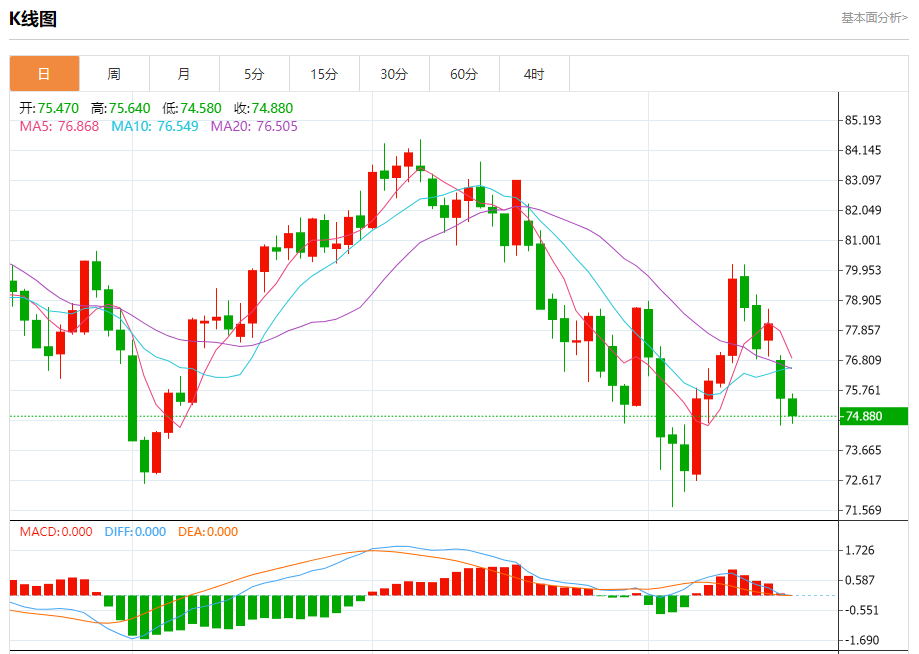Open the 60分 timeframe tab
The height and width of the screenshot is (654, 919).
[464, 74]
